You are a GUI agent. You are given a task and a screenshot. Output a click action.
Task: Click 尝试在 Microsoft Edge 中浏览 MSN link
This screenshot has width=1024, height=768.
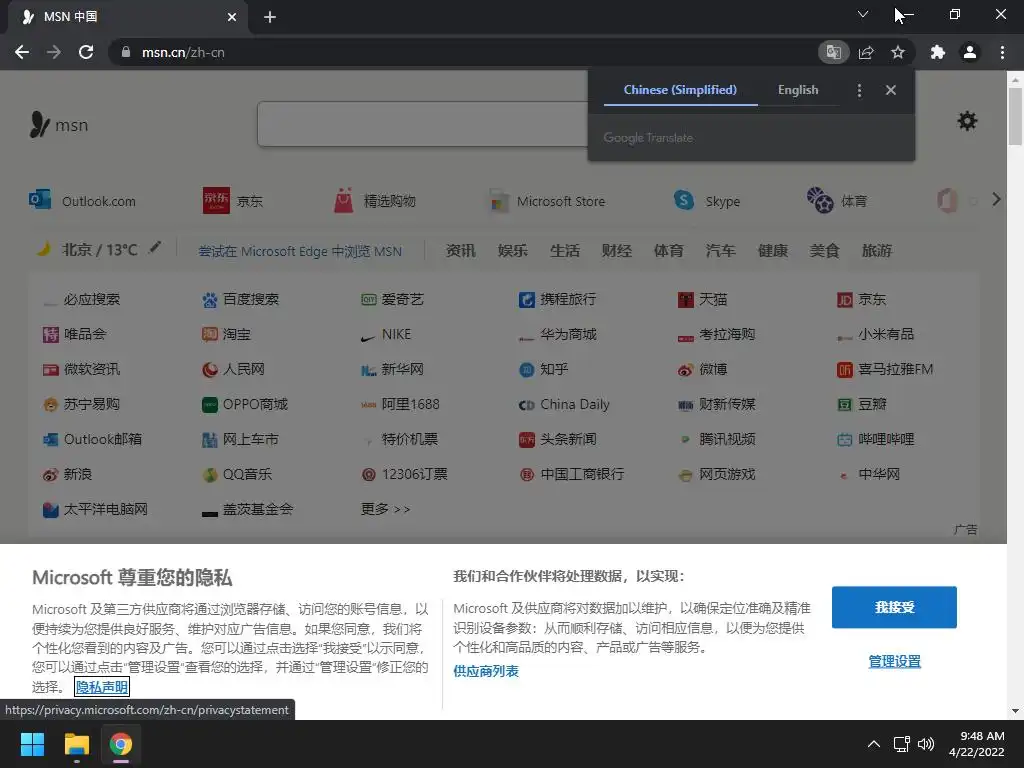point(300,251)
